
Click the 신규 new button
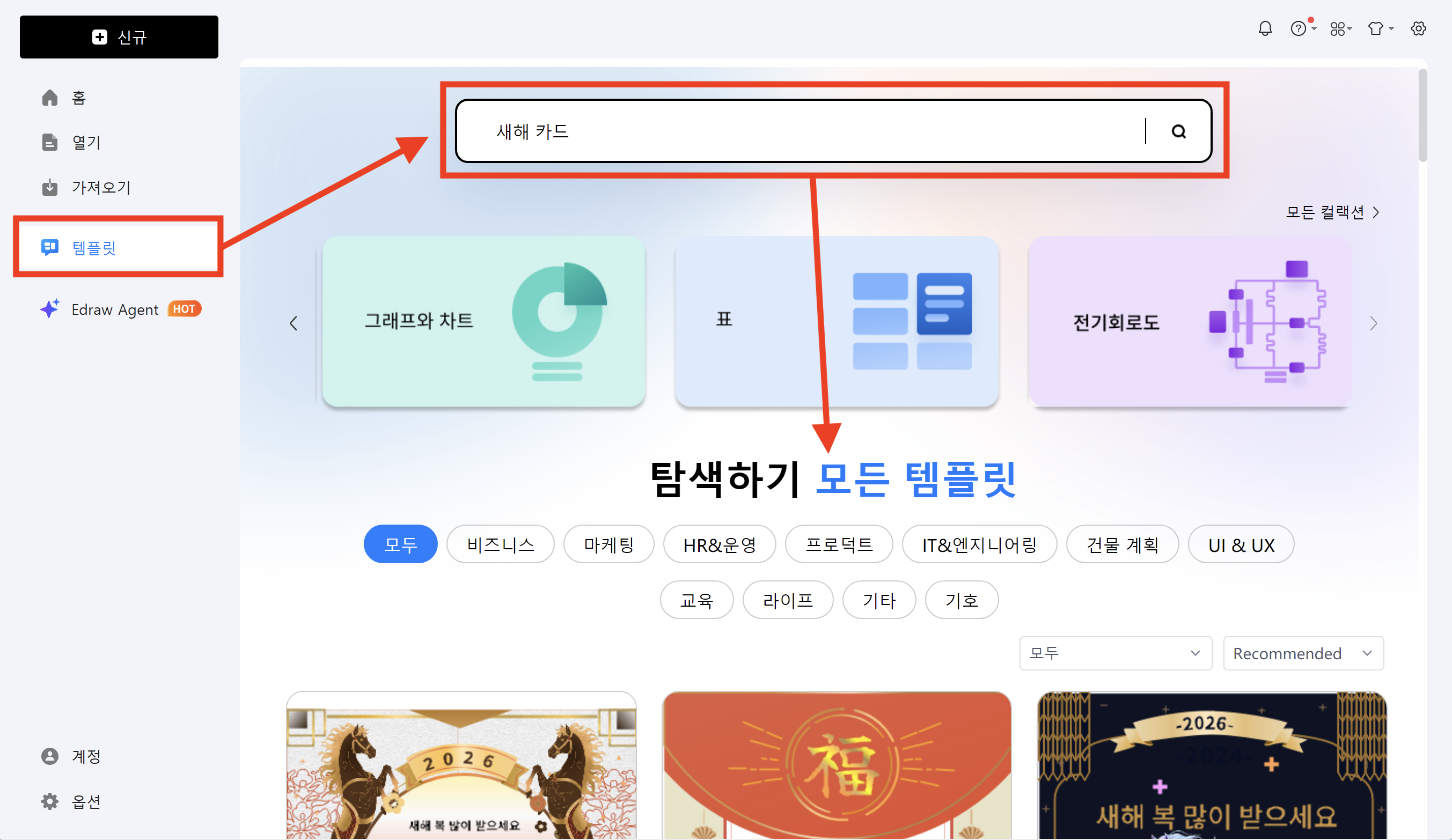click(x=119, y=37)
